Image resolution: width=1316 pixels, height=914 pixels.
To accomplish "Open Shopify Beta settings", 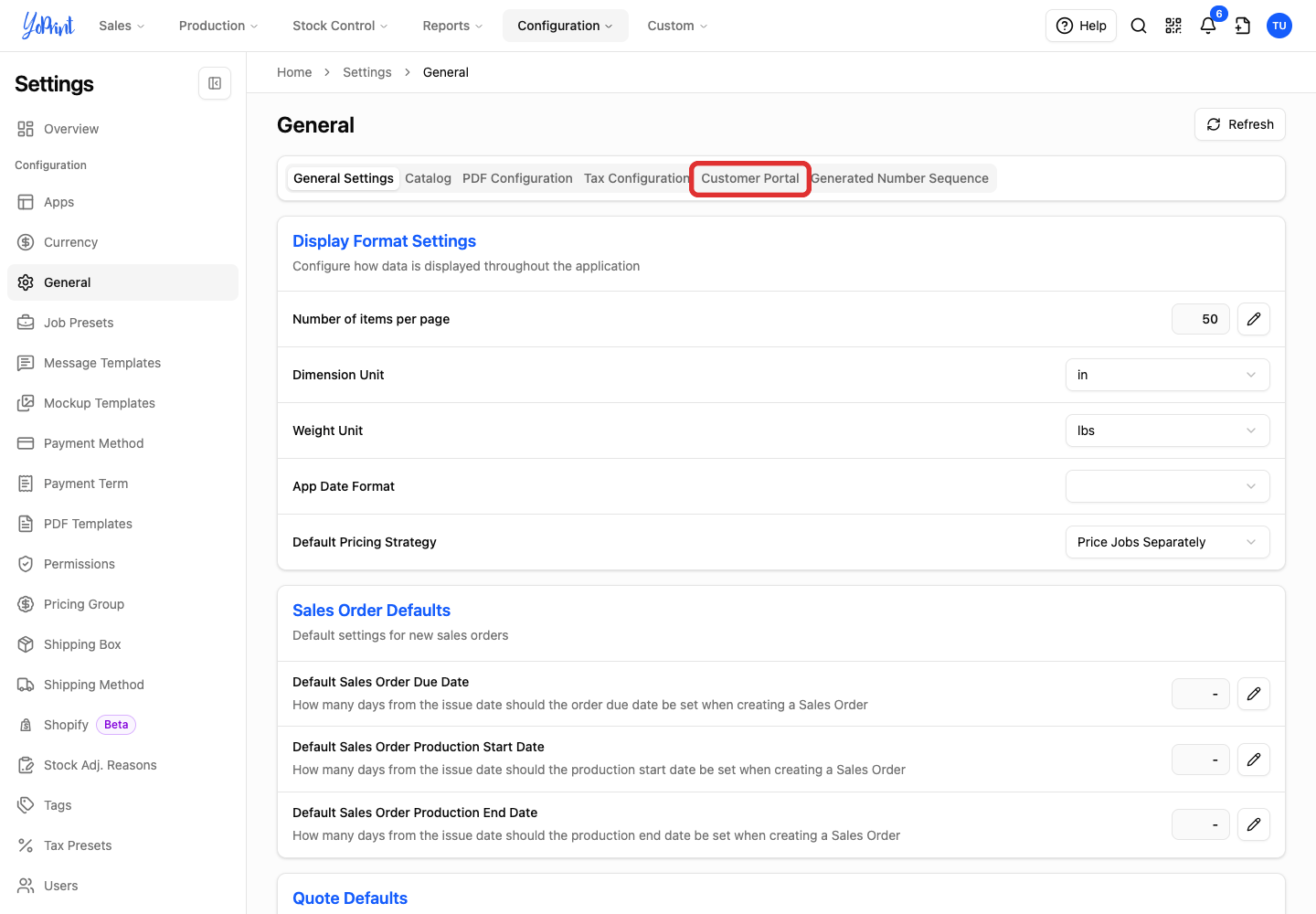I will click(x=122, y=725).
